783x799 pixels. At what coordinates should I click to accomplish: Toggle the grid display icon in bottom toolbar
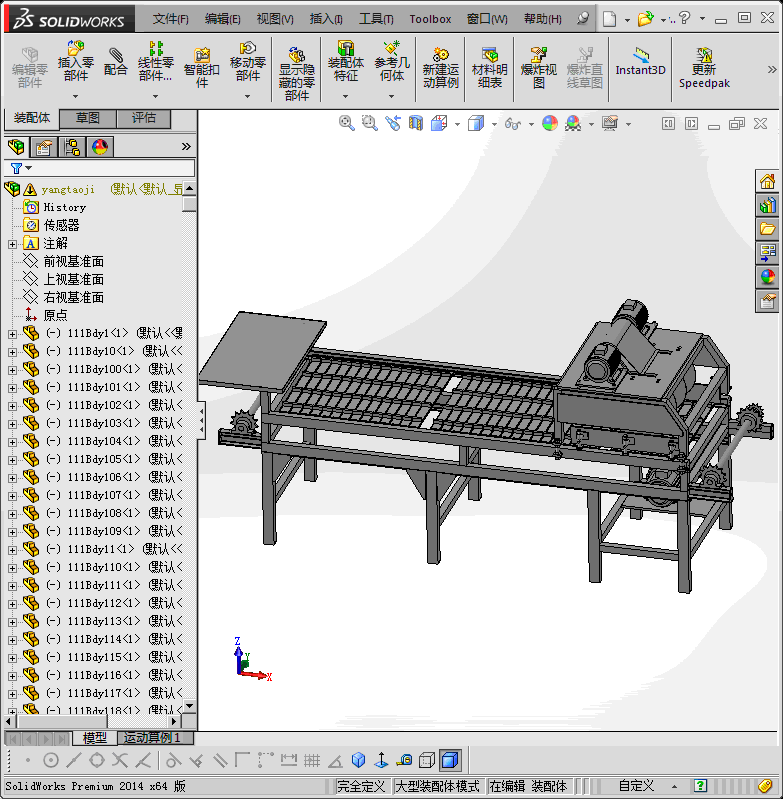312,760
